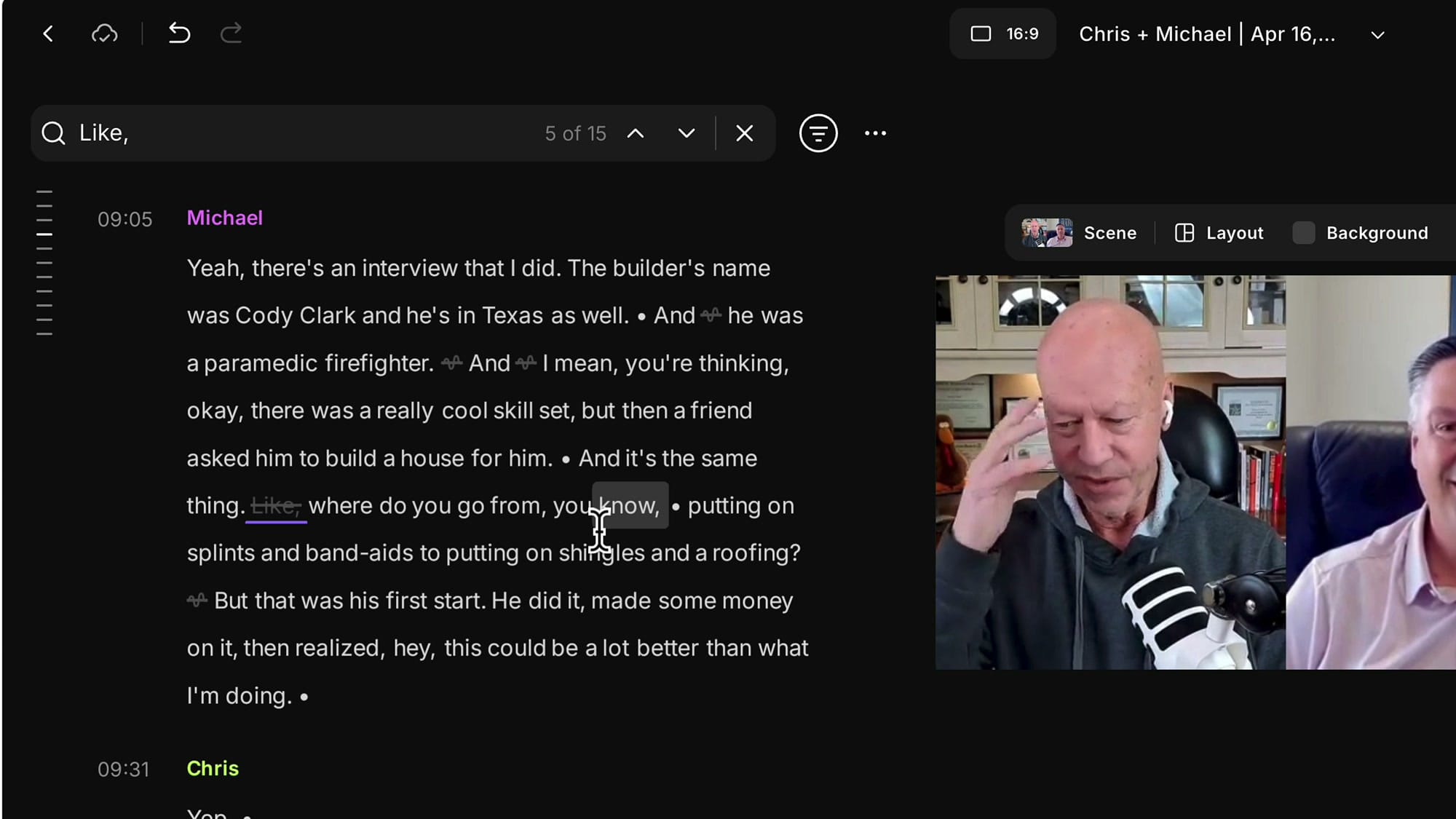This screenshot has height=819, width=1456.
Task: Click the Undo icon
Action: coord(179,33)
